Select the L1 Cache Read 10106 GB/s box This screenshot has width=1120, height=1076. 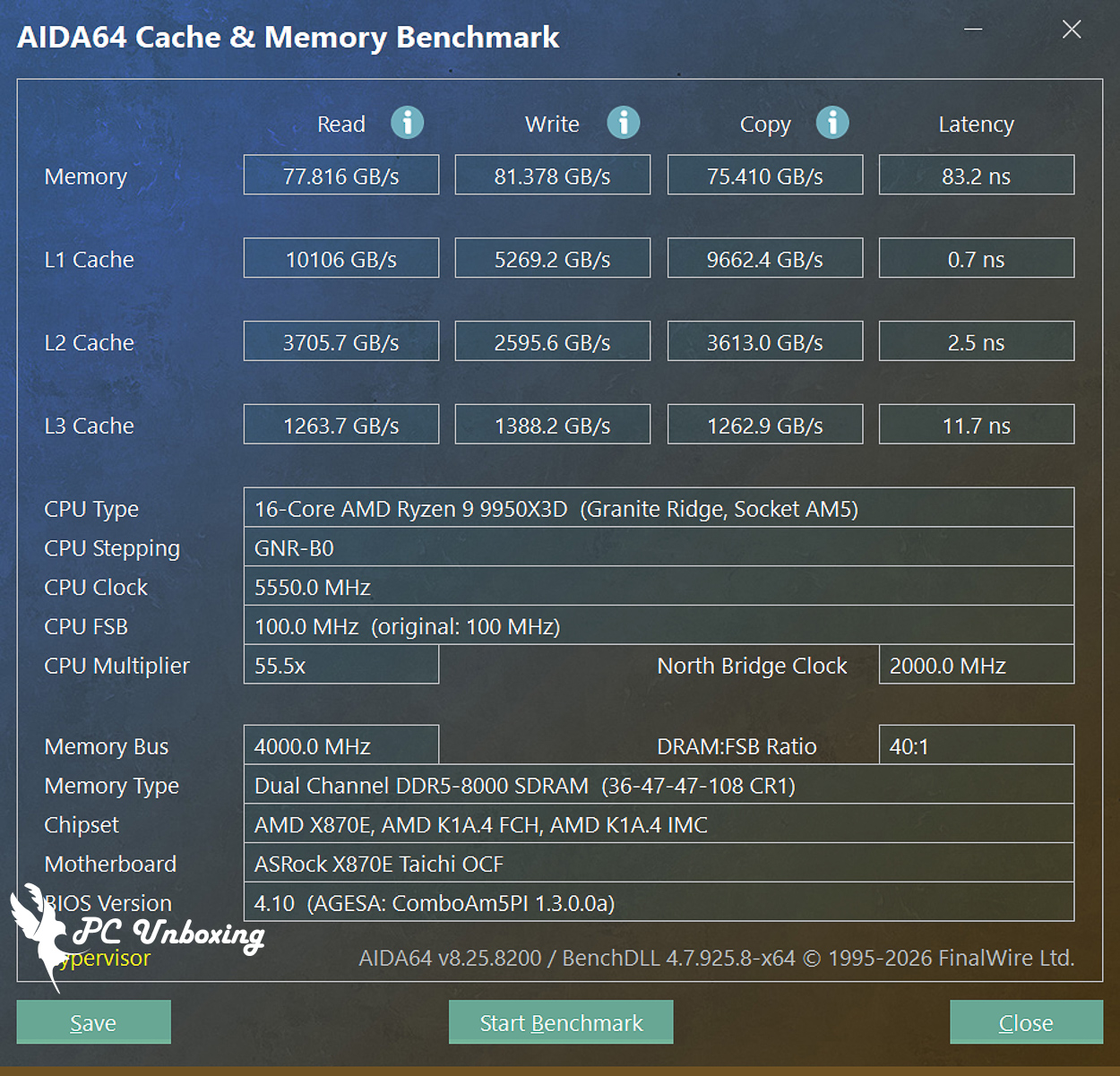341,259
